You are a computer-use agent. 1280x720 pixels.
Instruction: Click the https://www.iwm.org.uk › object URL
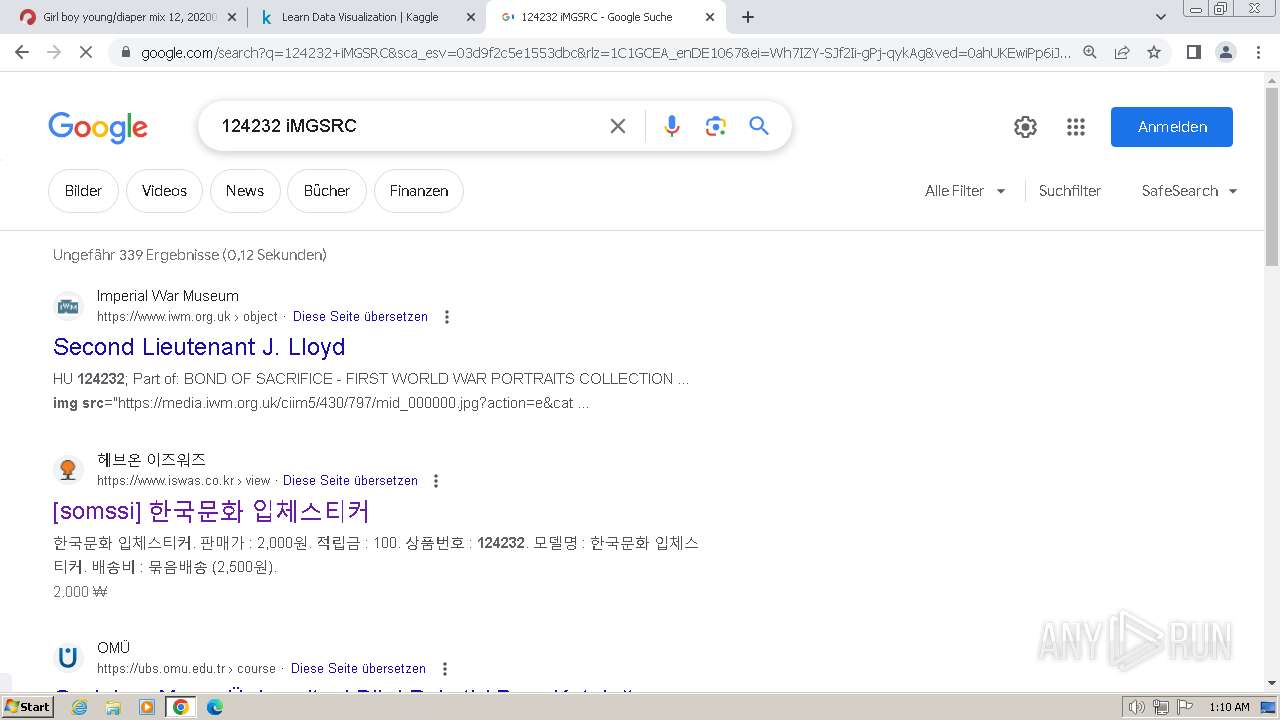click(187, 317)
